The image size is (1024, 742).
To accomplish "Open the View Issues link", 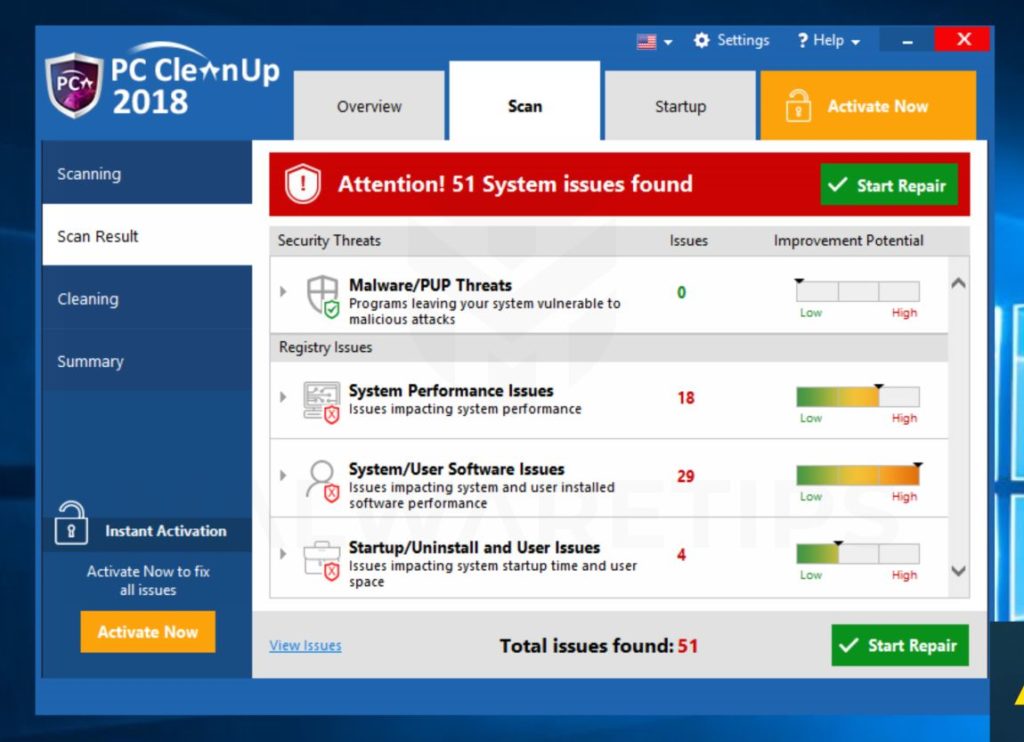I will tap(305, 645).
